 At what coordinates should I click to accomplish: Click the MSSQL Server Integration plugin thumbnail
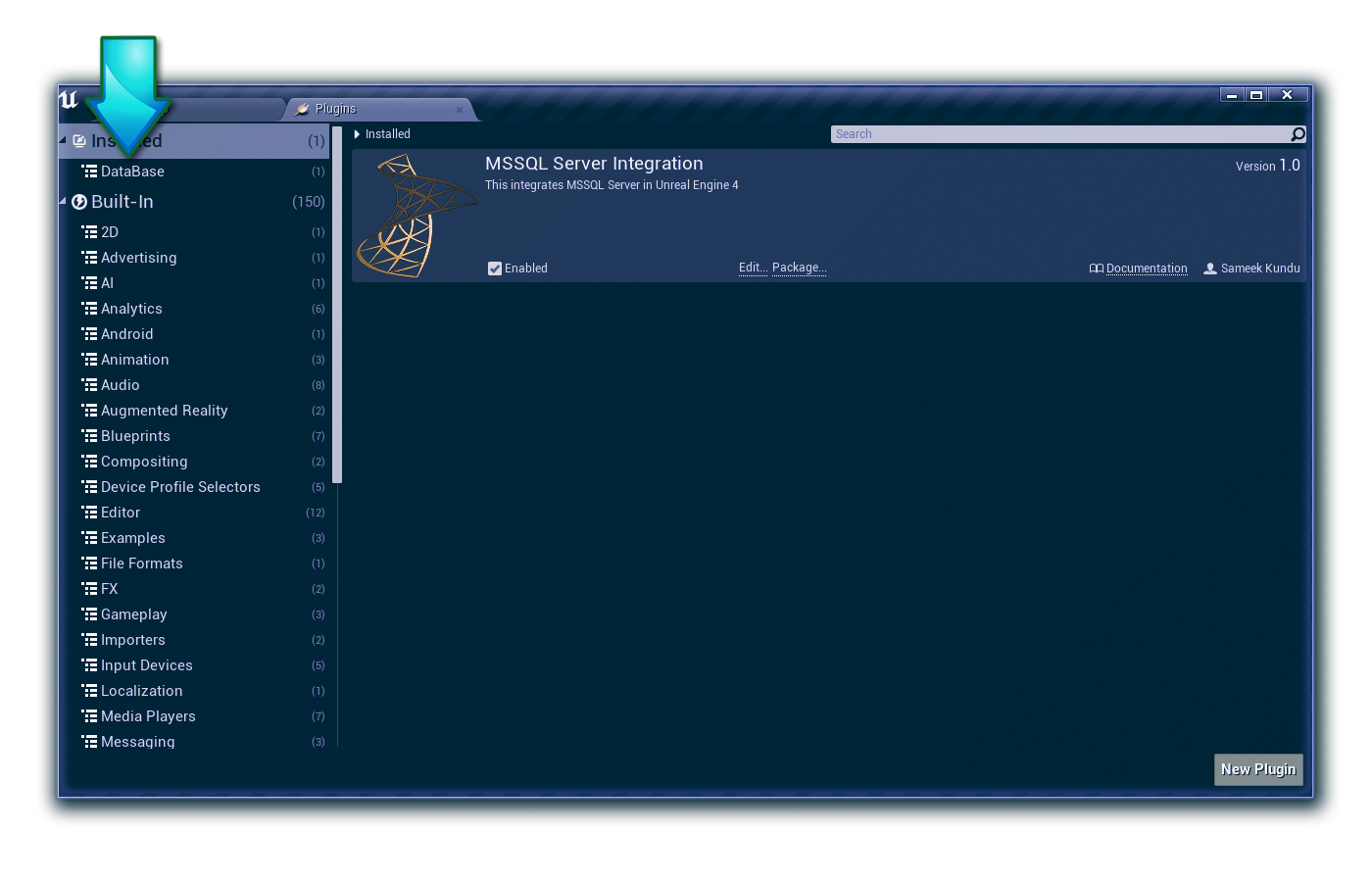coord(416,216)
